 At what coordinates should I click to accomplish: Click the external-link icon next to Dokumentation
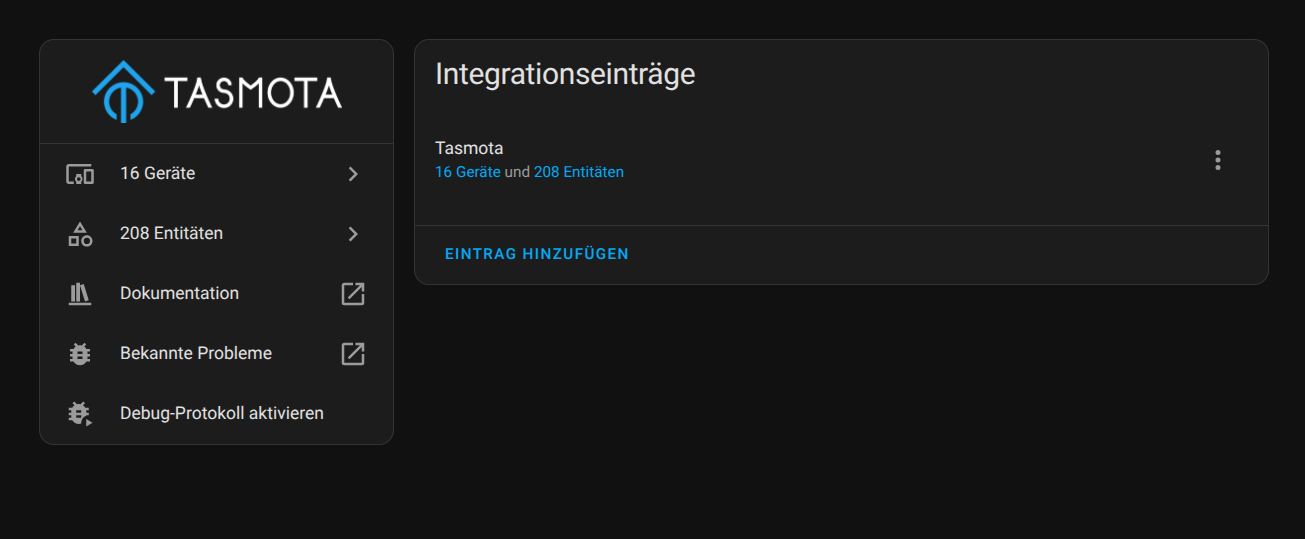point(353,294)
